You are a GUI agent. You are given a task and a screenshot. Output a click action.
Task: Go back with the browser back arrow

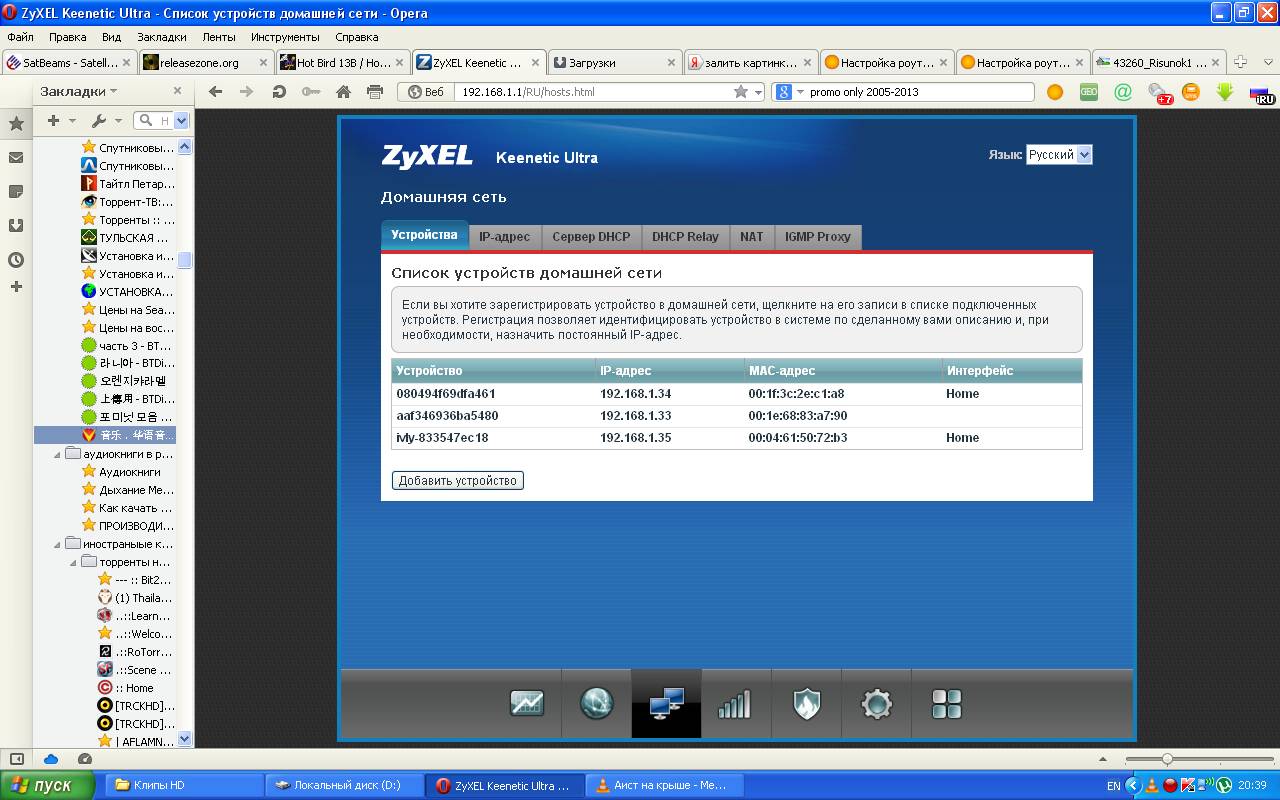click(x=215, y=92)
